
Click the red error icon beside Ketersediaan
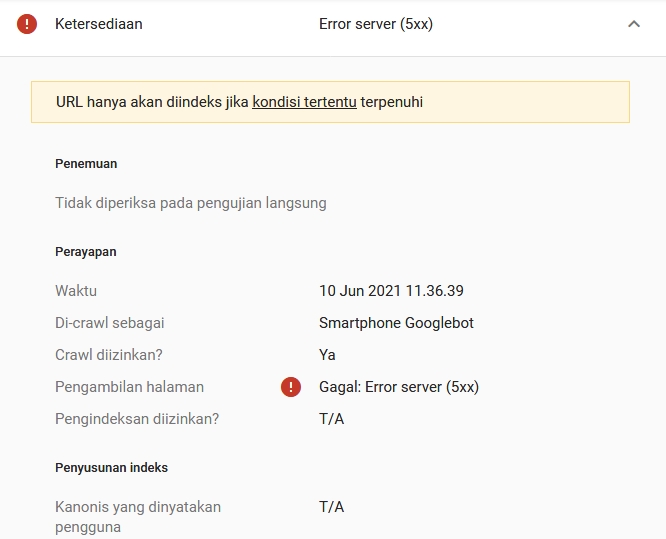[x=27, y=24]
